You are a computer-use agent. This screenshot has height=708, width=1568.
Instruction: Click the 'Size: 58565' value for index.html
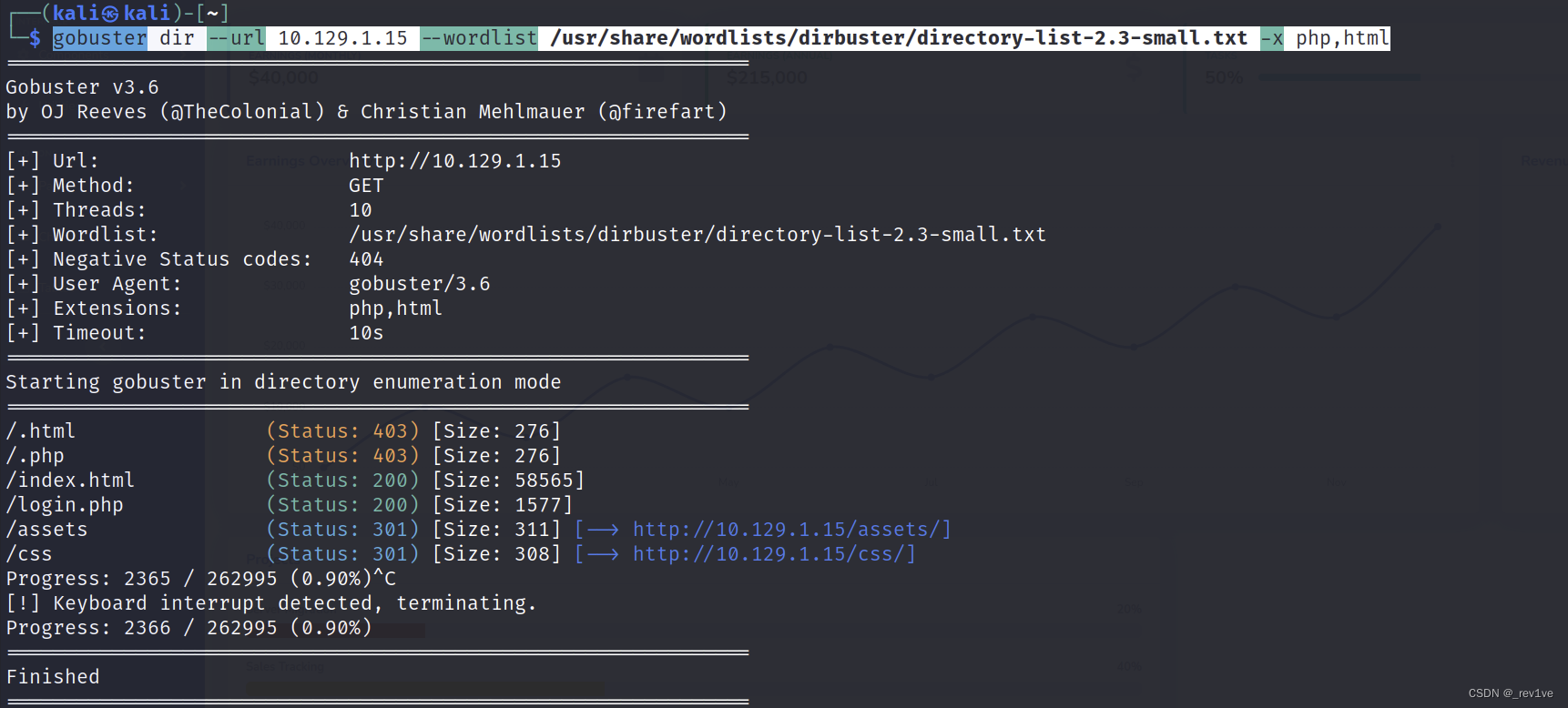[x=508, y=480]
